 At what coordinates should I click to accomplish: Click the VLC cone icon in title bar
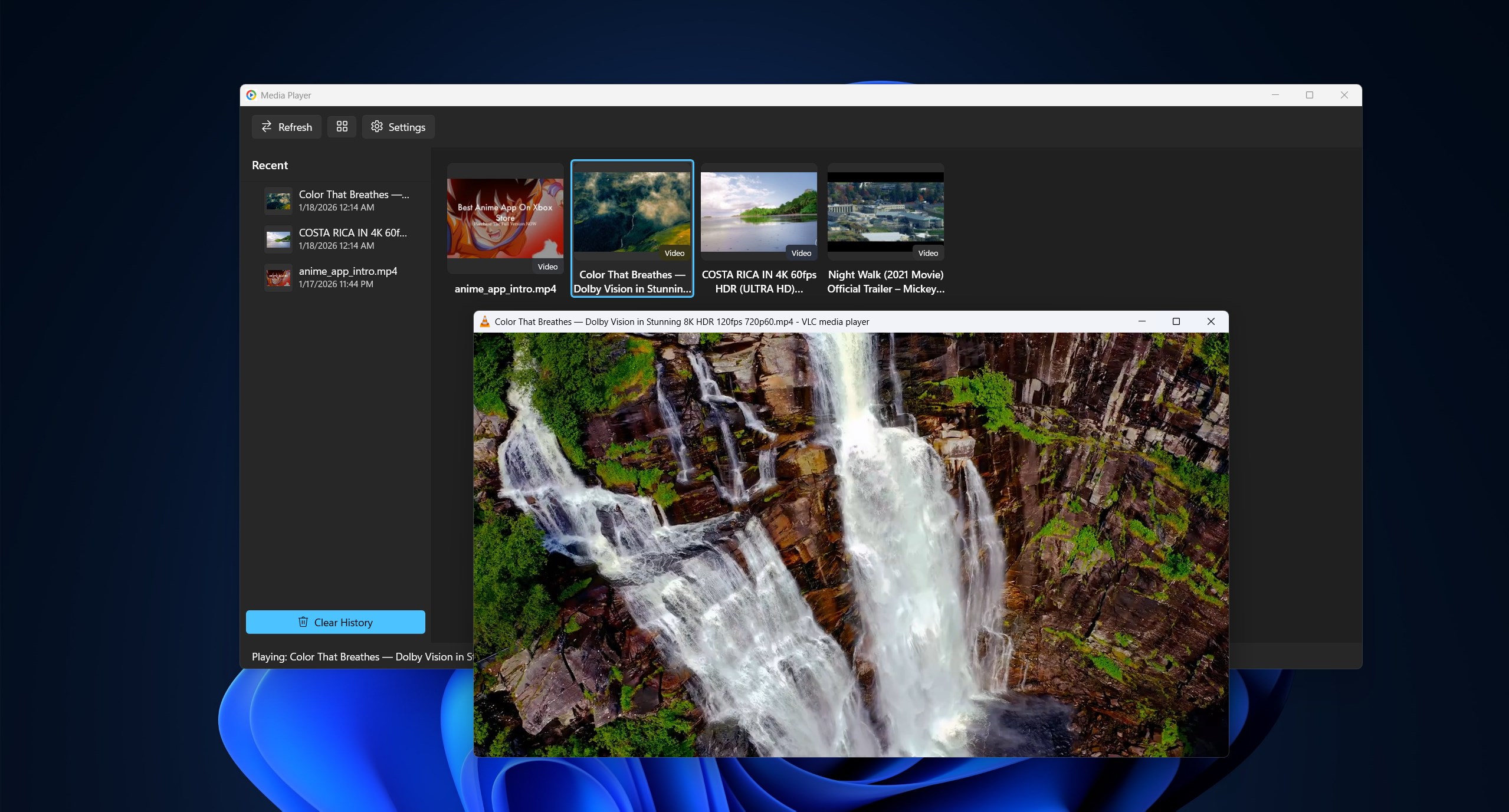(484, 321)
